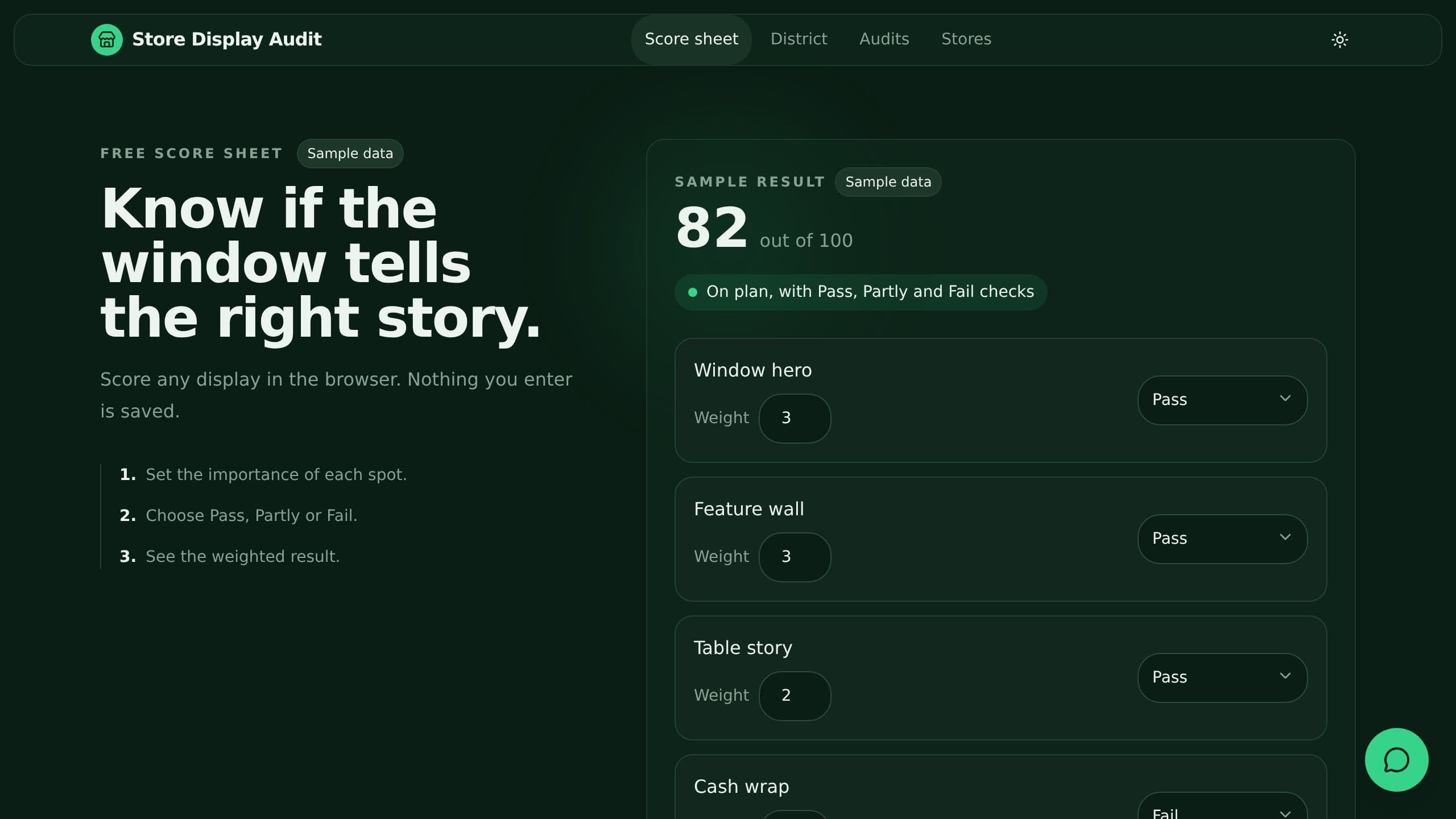Screen dimensions: 1456x819
Task: Expand the Table story status dropdown
Action: (x=1222, y=677)
